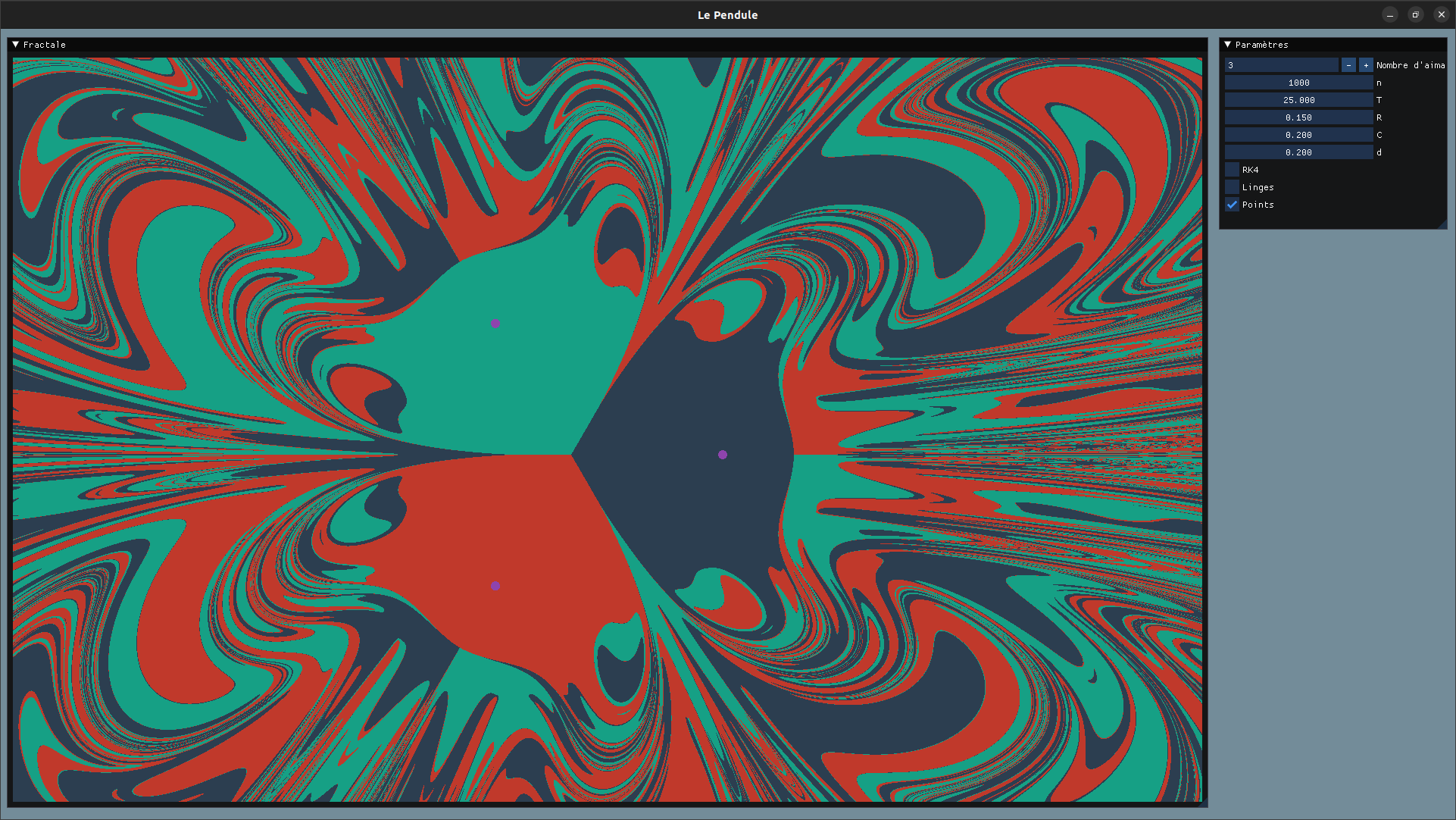Click the purple magnet point in the dark region
This screenshot has width=1456, height=820.
[723, 455]
